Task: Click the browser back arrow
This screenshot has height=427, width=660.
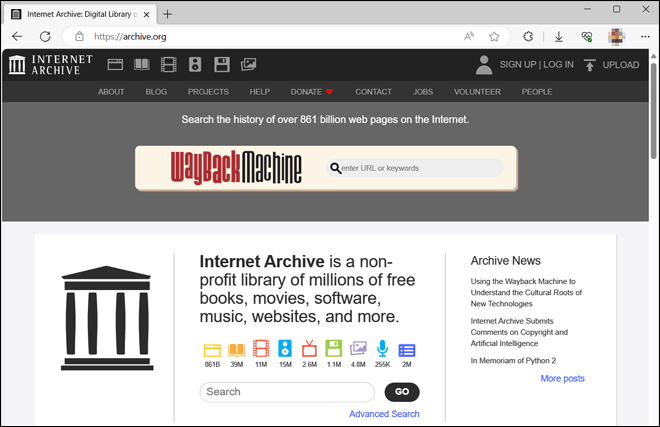Action: pos(17,37)
